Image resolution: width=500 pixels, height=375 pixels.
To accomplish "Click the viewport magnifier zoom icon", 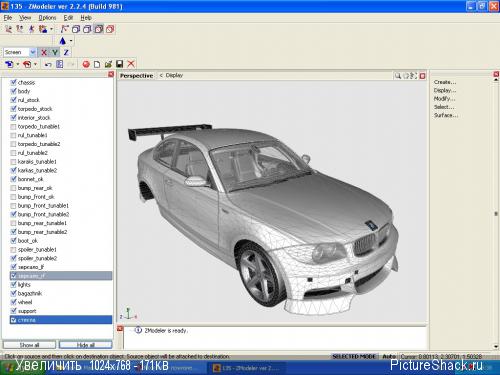I will [x=397, y=76].
